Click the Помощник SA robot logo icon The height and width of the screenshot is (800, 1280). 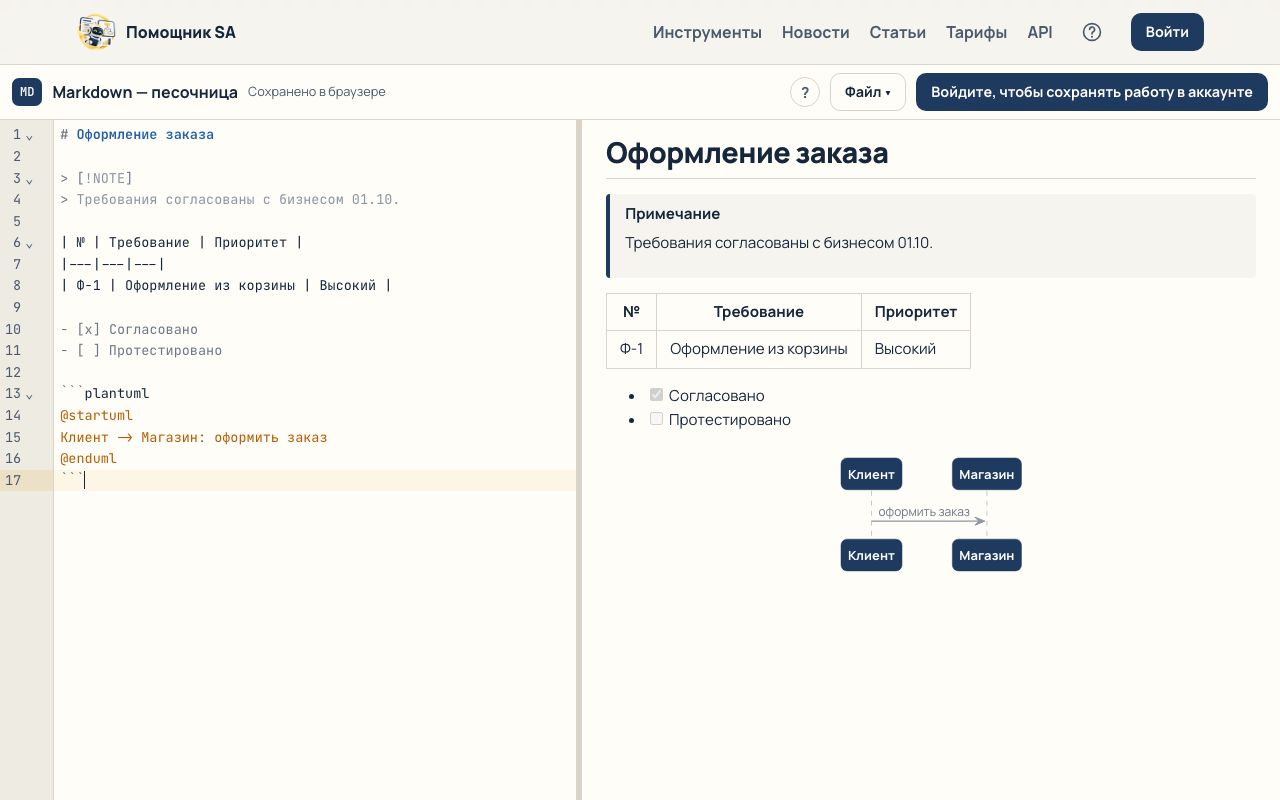coord(97,32)
